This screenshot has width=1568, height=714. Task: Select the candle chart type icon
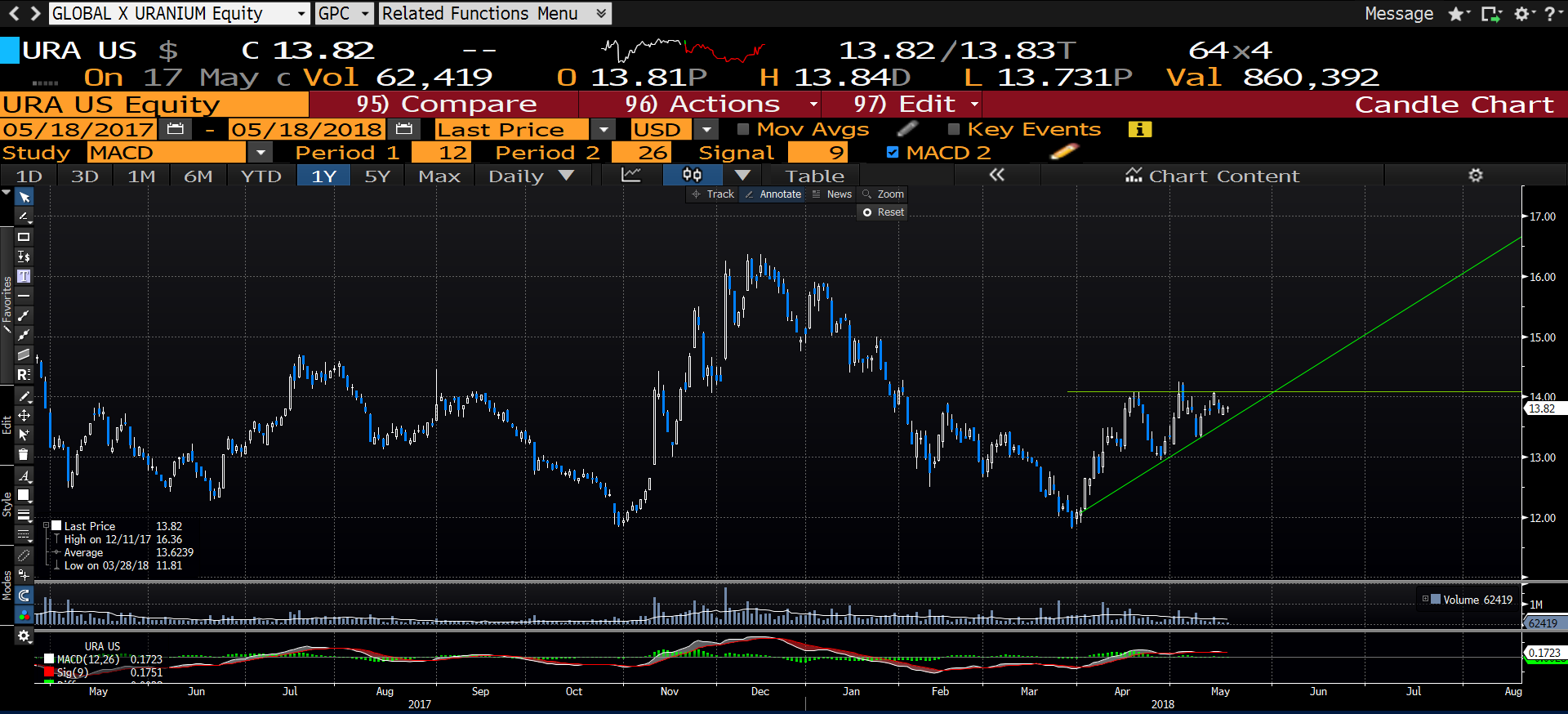click(692, 175)
